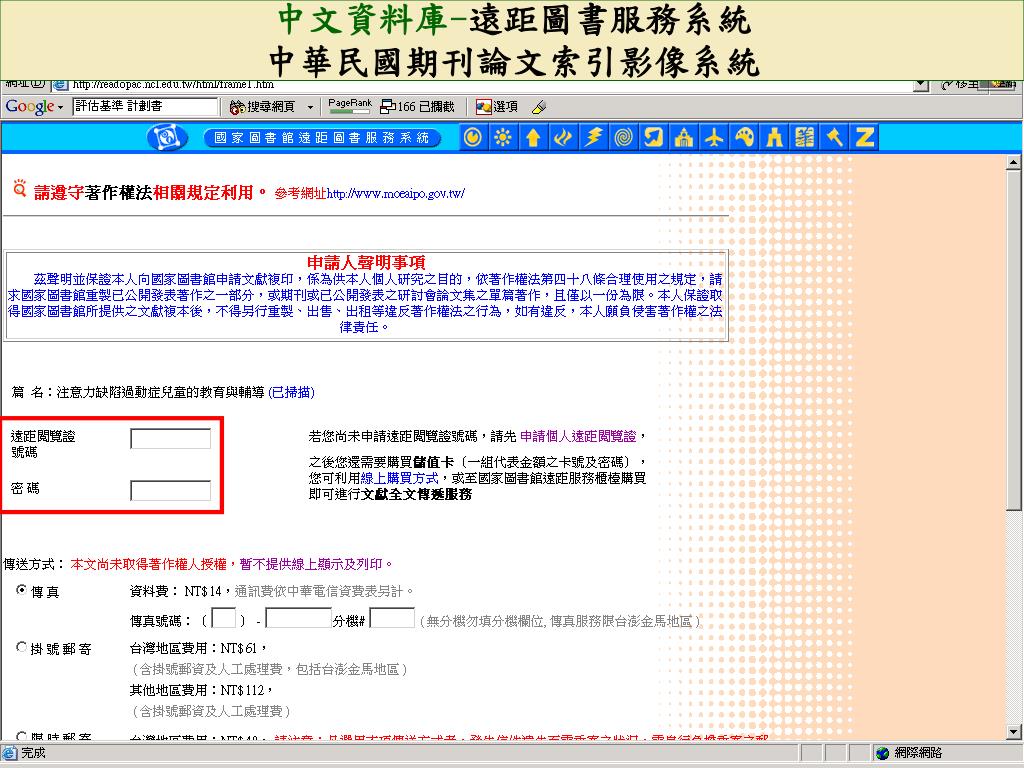The image size is (1024, 768).
Task: Click the Z icon in yellow toolbar
Action: coord(865,137)
